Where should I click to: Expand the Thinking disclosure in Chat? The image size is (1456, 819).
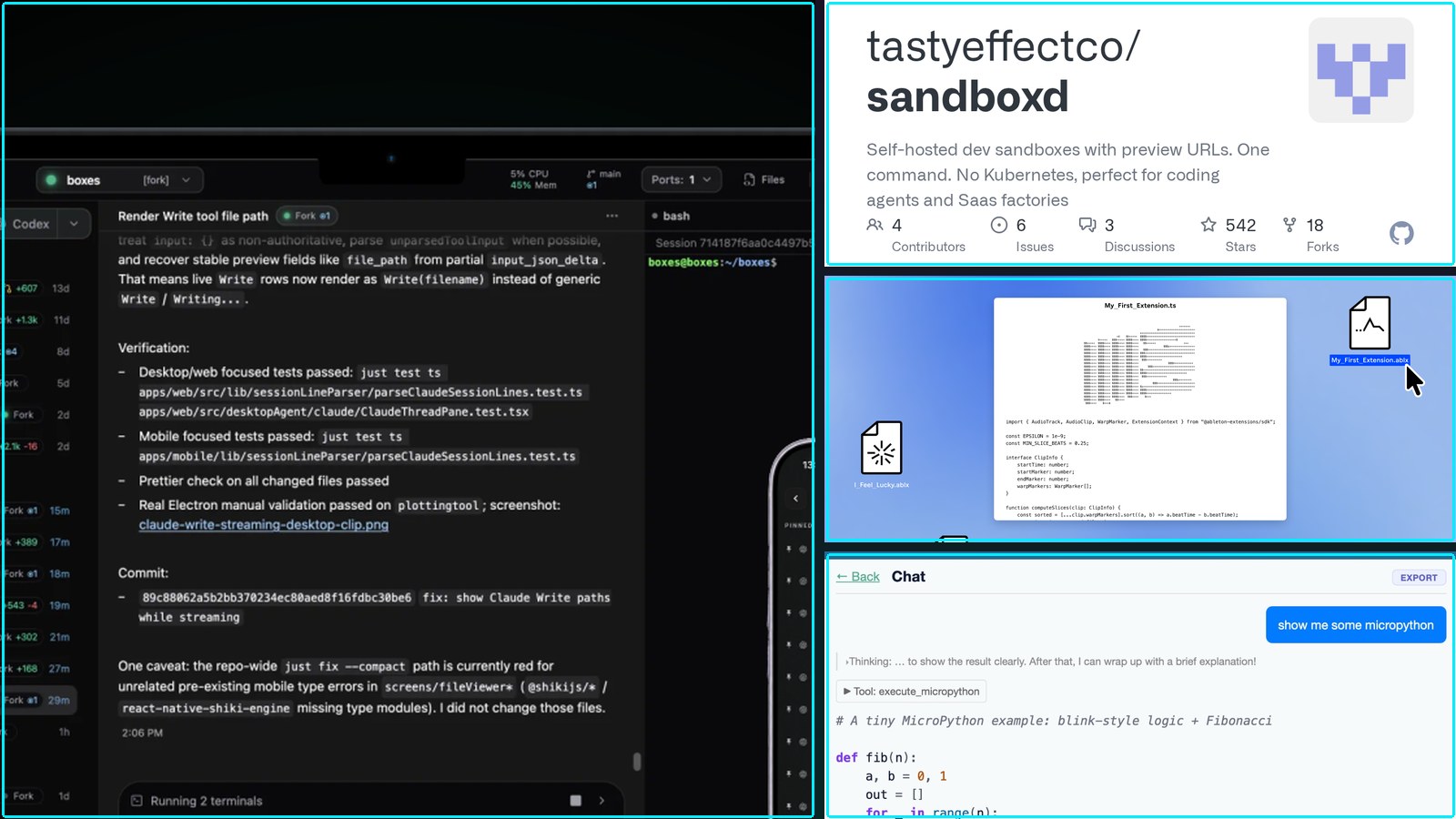1050,662
